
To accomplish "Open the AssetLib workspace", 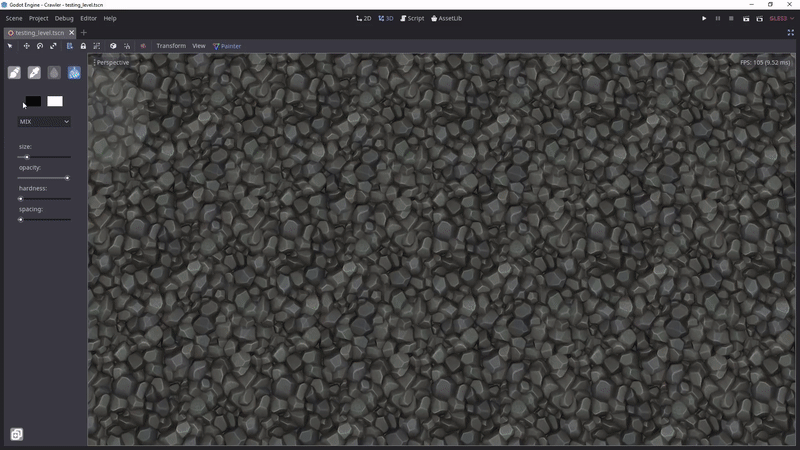I will pyautogui.click(x=447, y=18).
